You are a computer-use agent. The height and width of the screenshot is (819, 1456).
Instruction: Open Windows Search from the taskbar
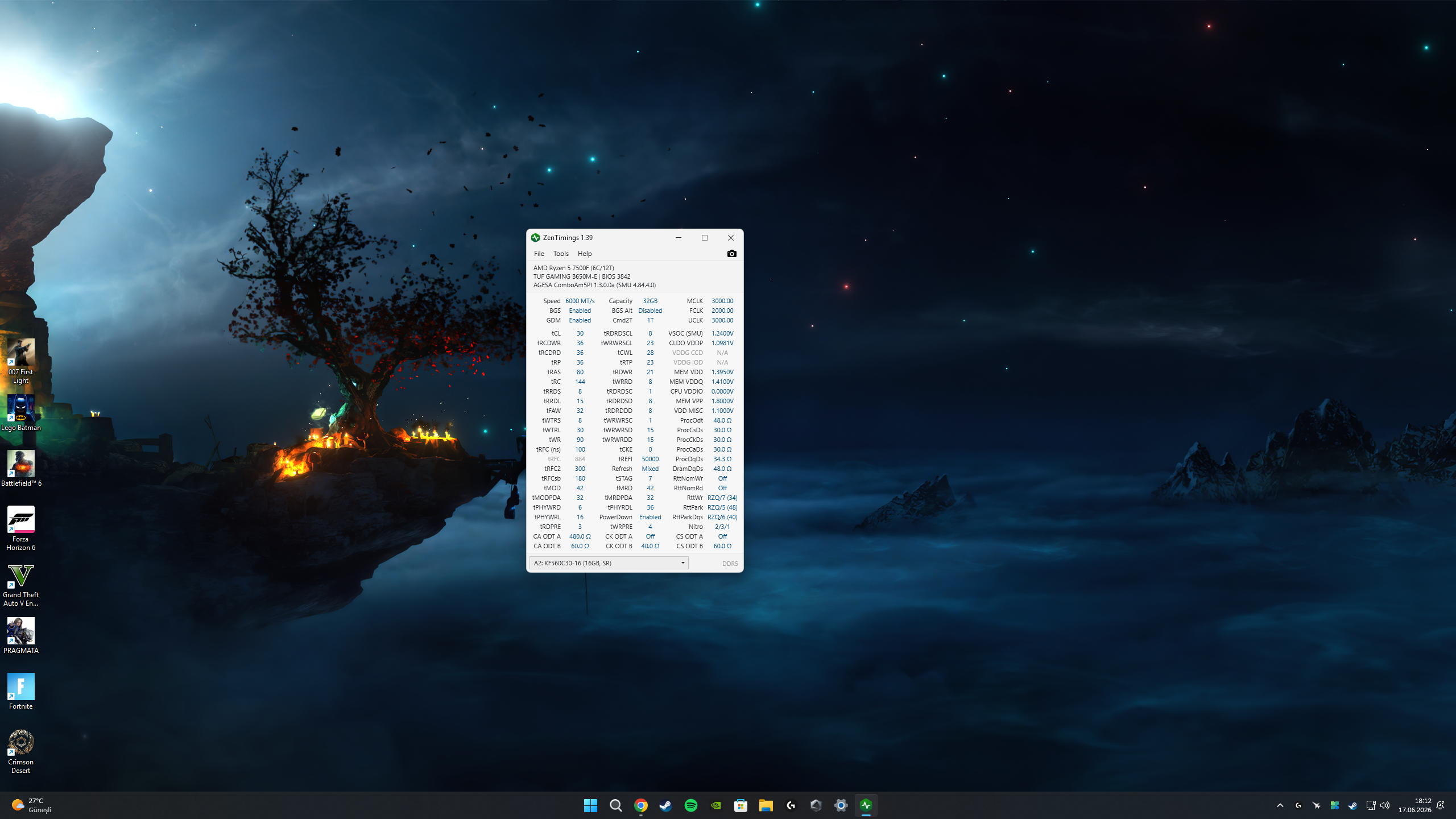pos(615,805)
